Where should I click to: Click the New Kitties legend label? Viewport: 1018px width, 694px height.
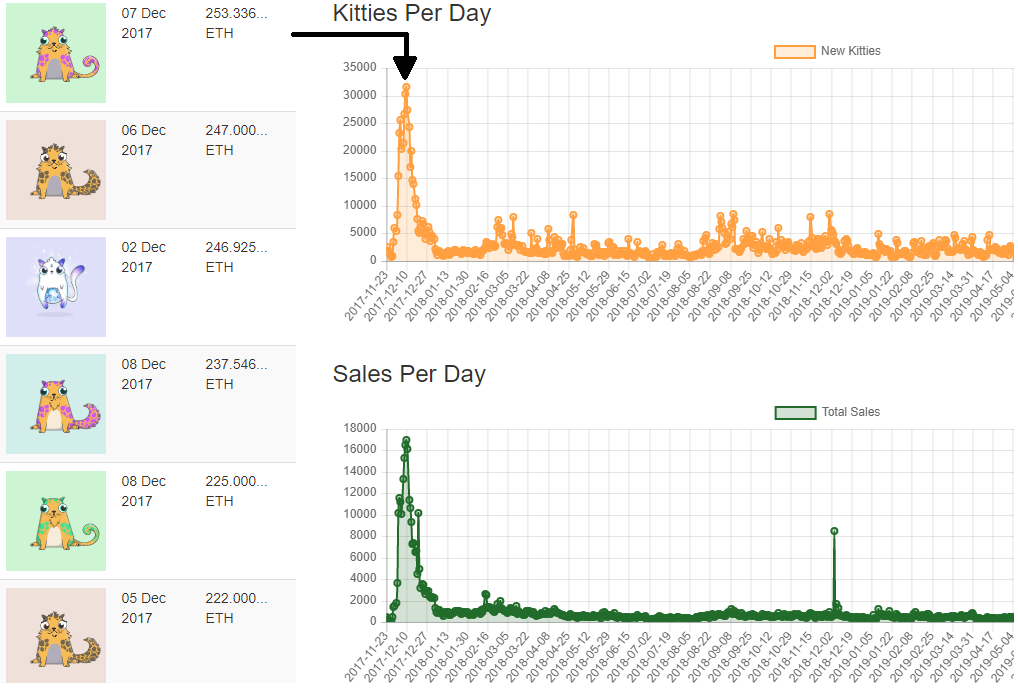click(x=850, y=51)
